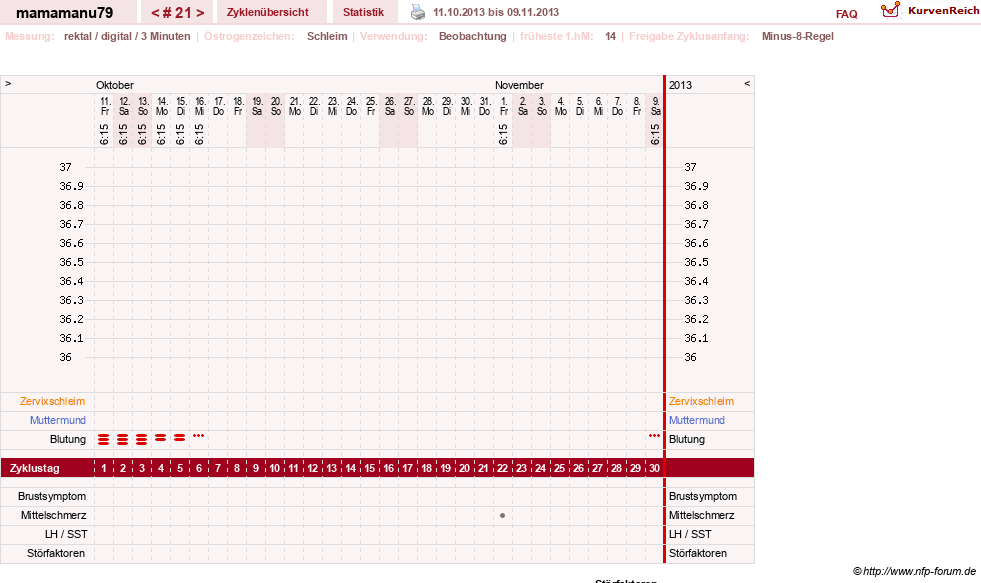Click the right 37 temperature axis label

[x=690, y=167]
